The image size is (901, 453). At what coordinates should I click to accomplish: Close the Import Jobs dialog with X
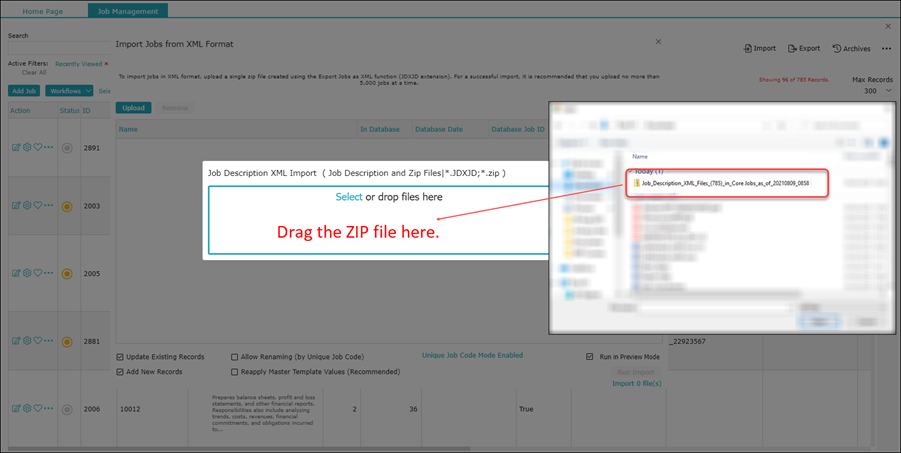(657, 42)
